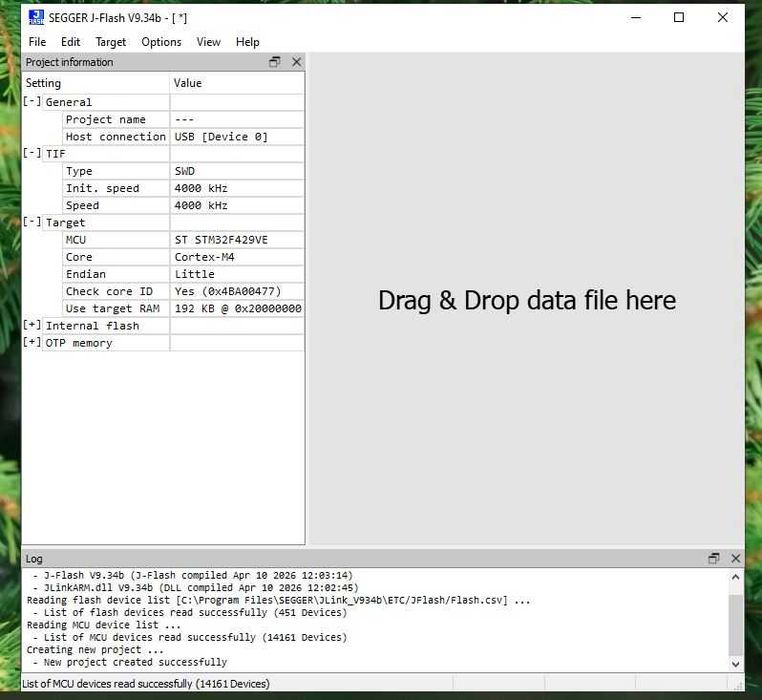Close the J-Flash window
762x700 pixels.
(x=723, y=18)
